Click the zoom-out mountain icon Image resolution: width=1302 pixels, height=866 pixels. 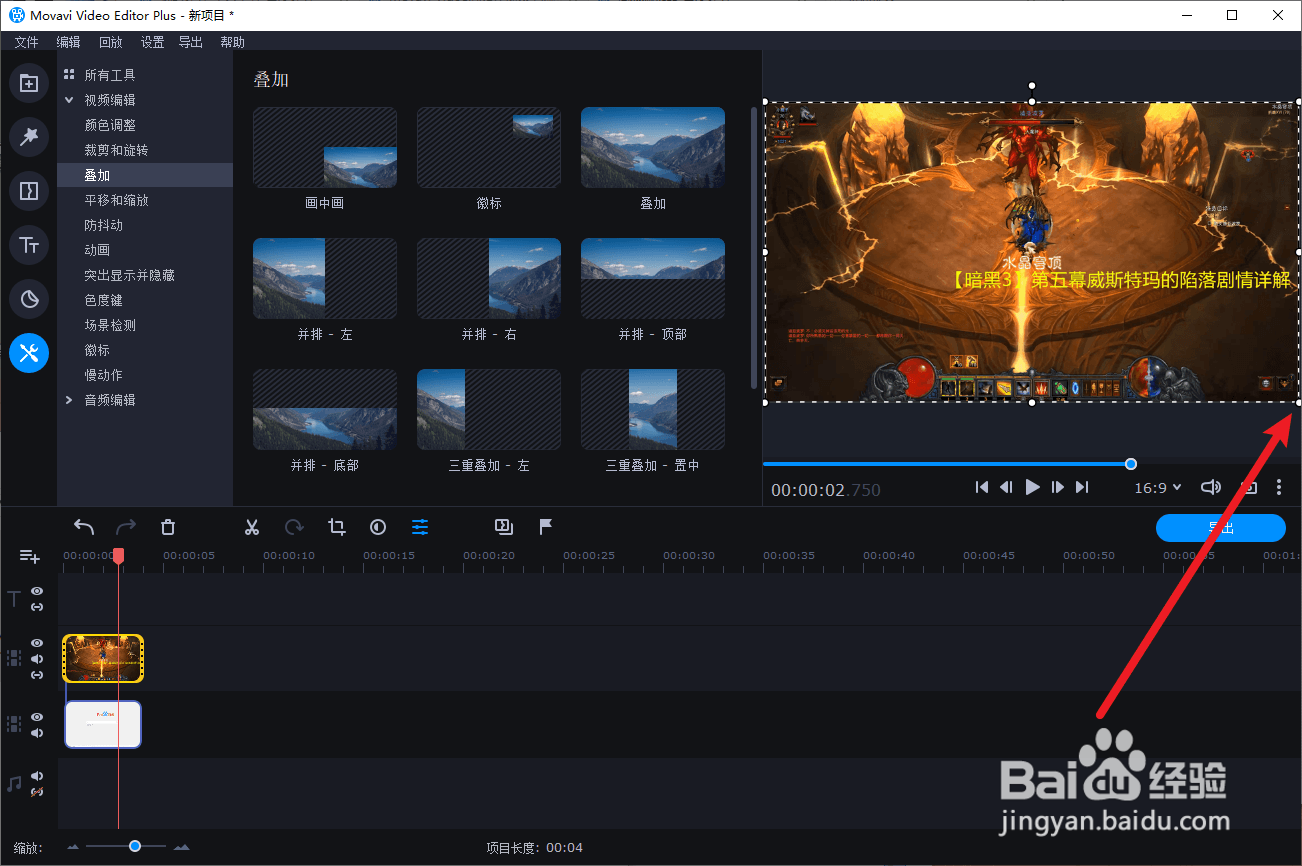tap(73, 847)
